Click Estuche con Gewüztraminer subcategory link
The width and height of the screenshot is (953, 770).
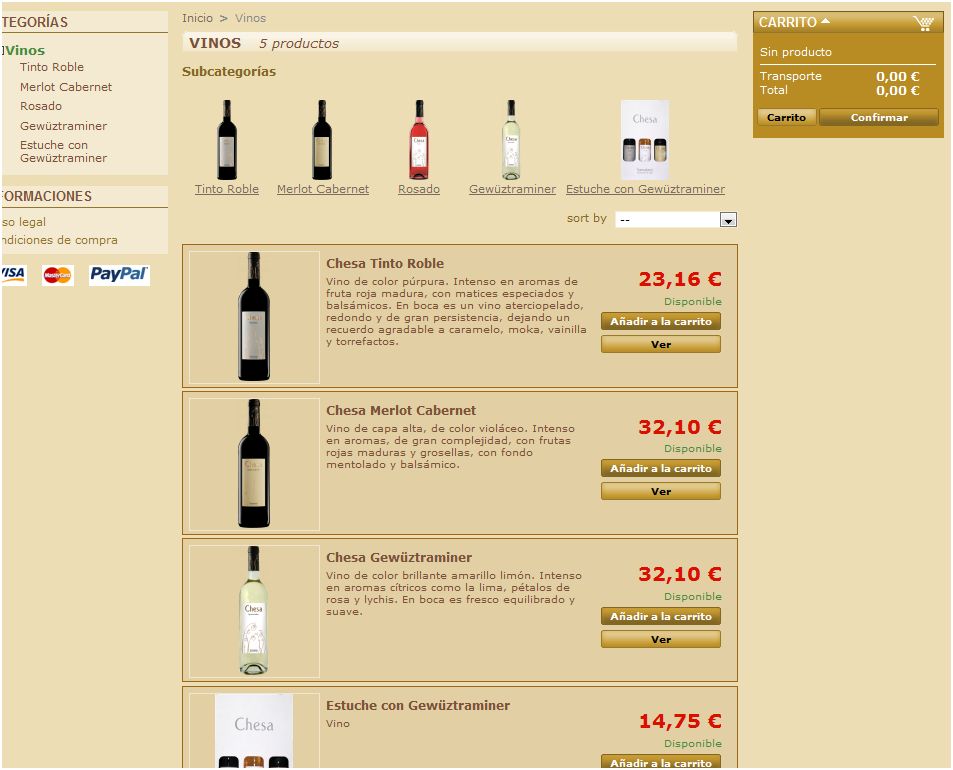point(645,189)
